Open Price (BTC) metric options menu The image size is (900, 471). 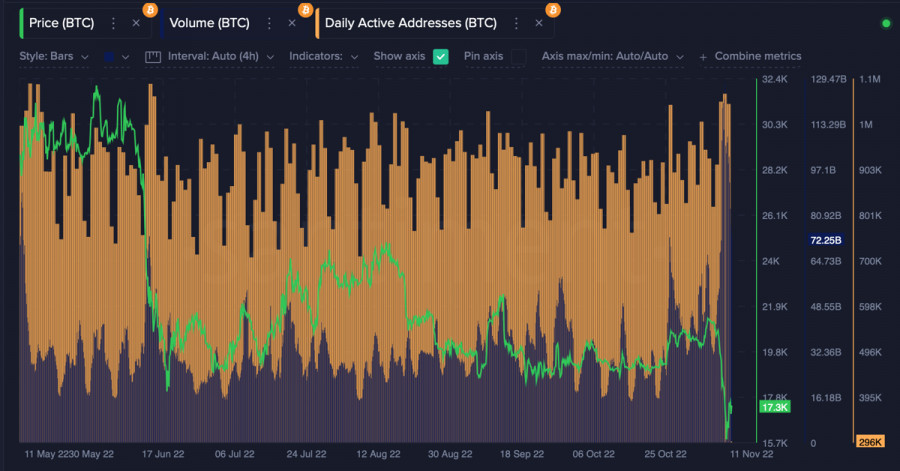tap(113, 23)
